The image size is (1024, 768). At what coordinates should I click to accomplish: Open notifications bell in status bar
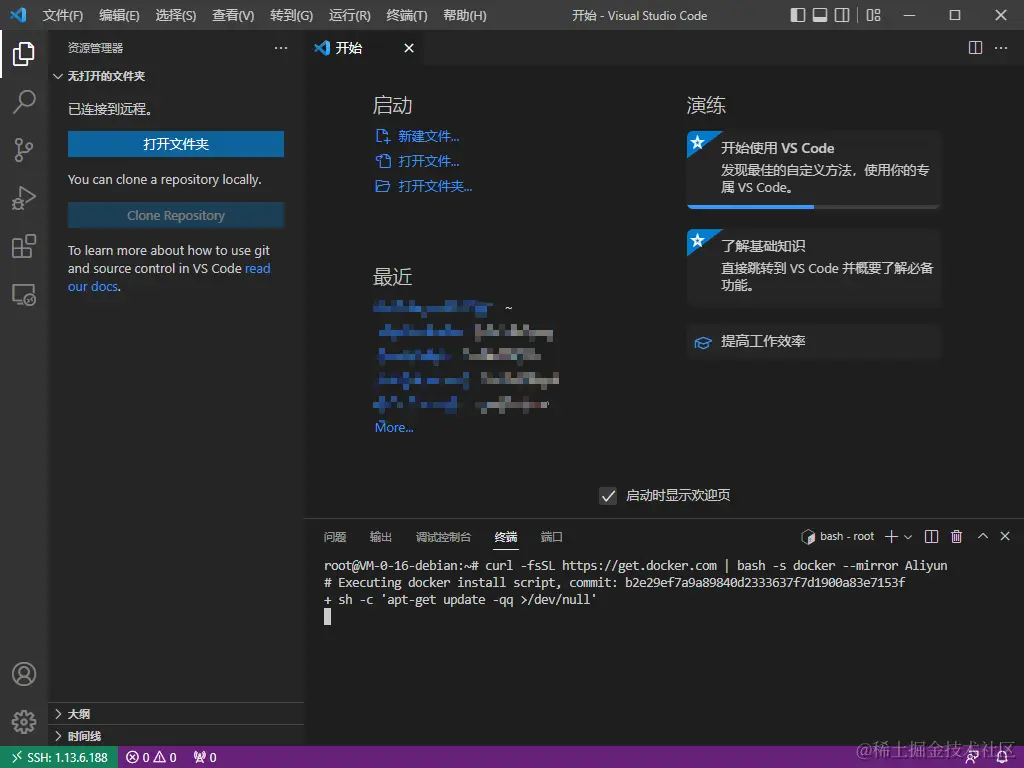(1002, 758)
